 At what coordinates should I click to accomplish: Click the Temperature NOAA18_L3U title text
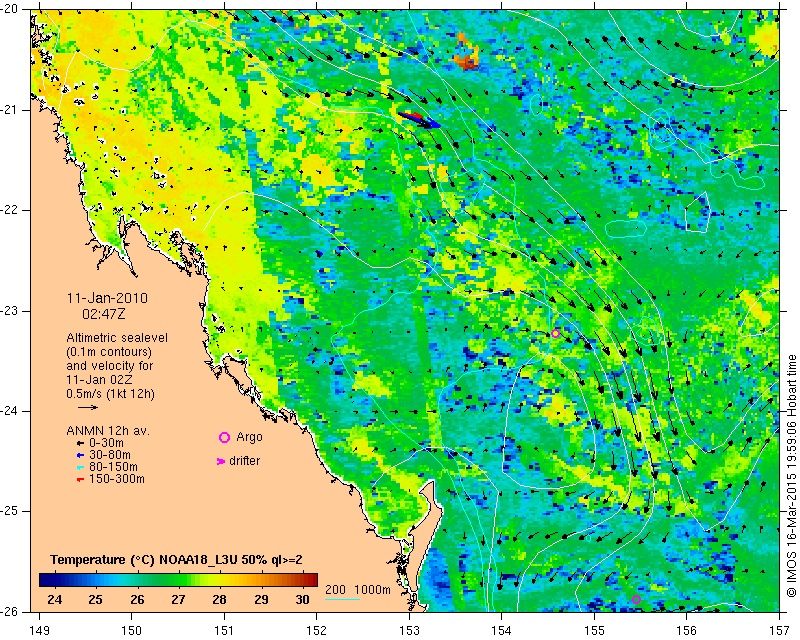pos(177,560)
